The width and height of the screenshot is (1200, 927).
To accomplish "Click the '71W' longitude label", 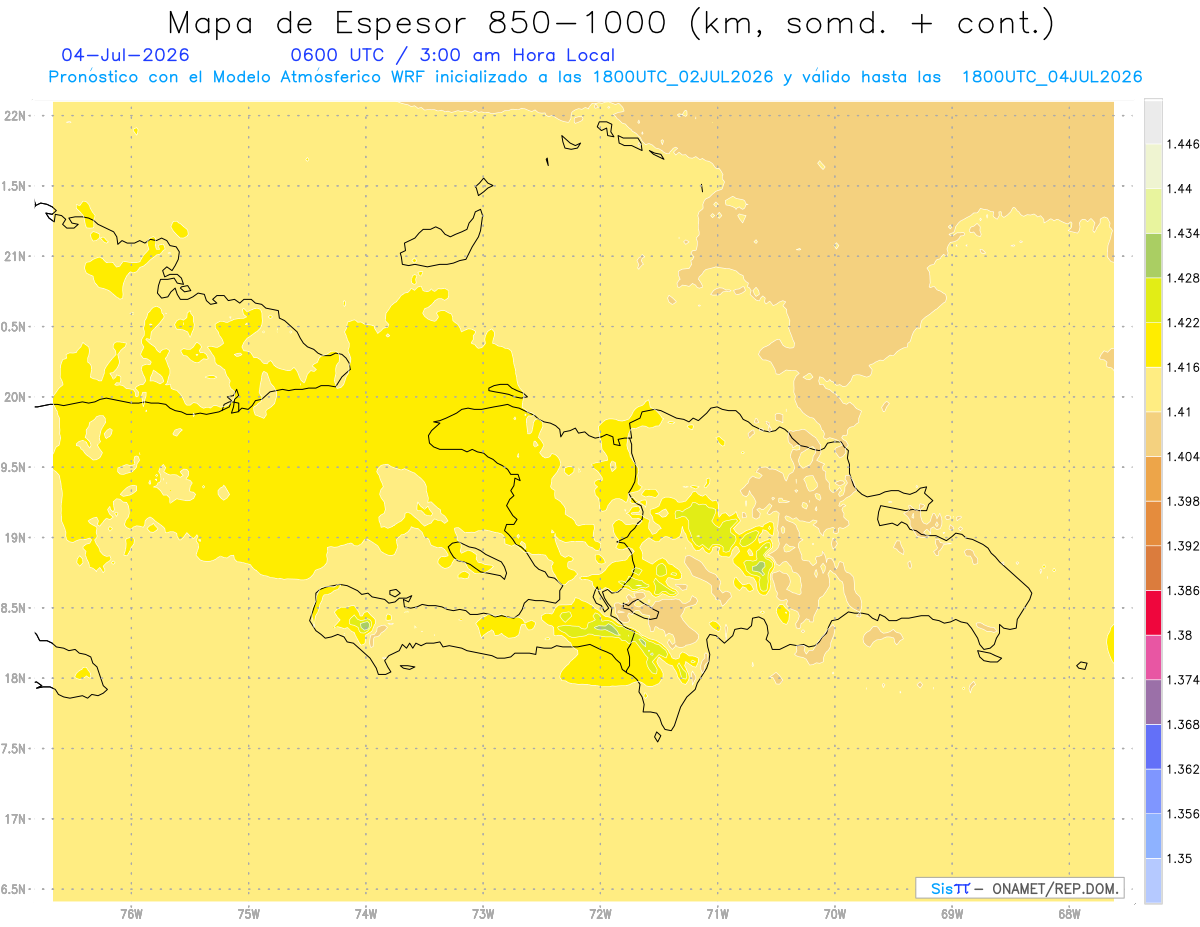I will [717, 913].
